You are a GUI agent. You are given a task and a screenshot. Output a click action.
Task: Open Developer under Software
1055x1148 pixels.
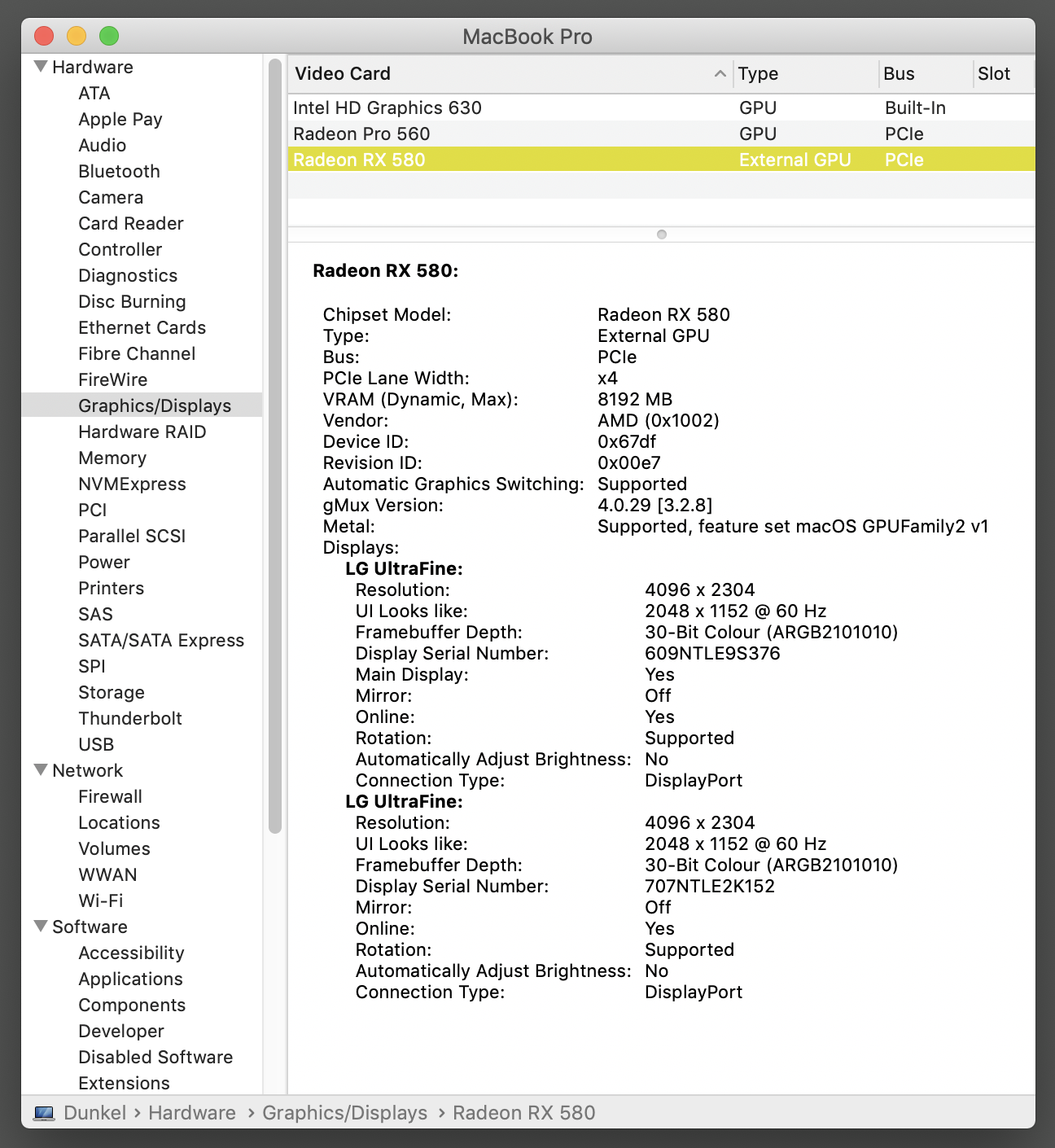(x=121, y=1031)
